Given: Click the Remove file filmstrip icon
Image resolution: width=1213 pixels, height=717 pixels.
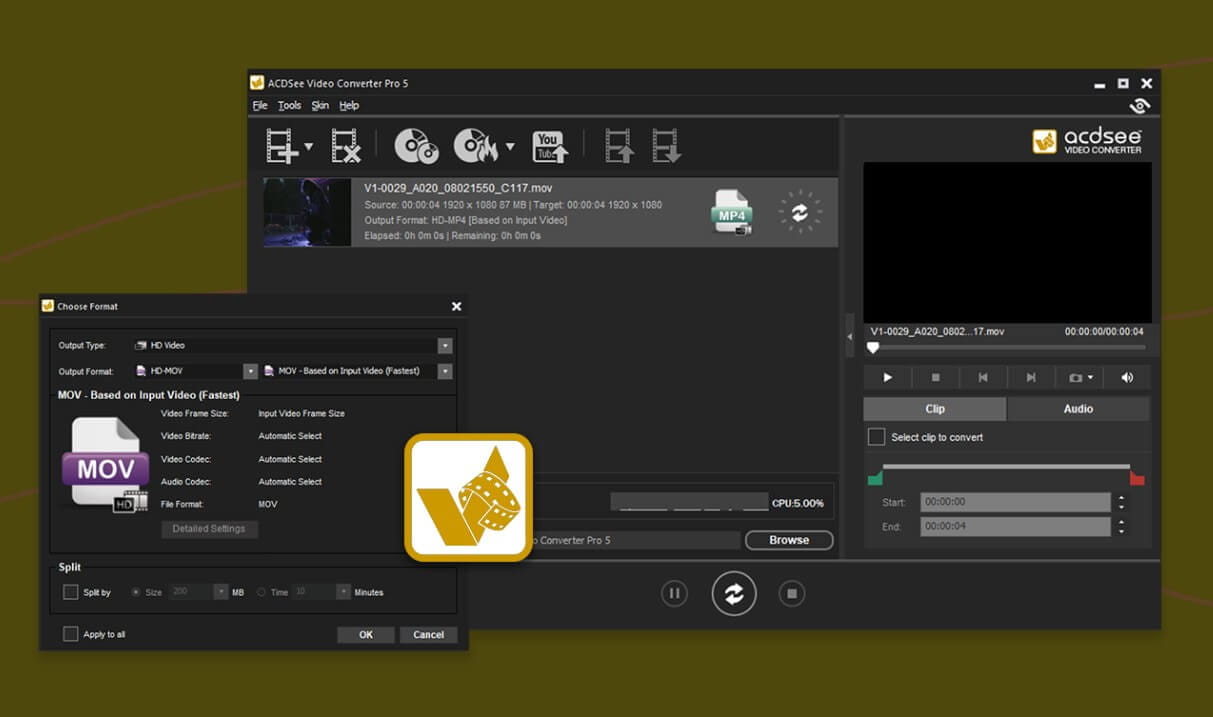Looking at the screenshot, I should point(346,146).
